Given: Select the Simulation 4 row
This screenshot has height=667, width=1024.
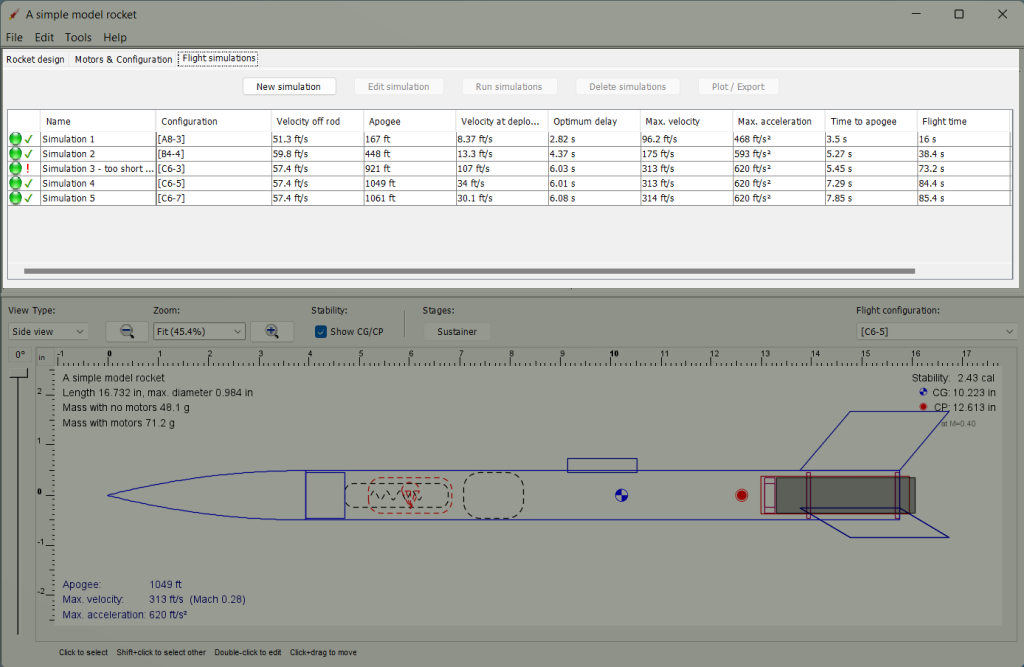Looking at the screenshot, I should tap(98, 183).
